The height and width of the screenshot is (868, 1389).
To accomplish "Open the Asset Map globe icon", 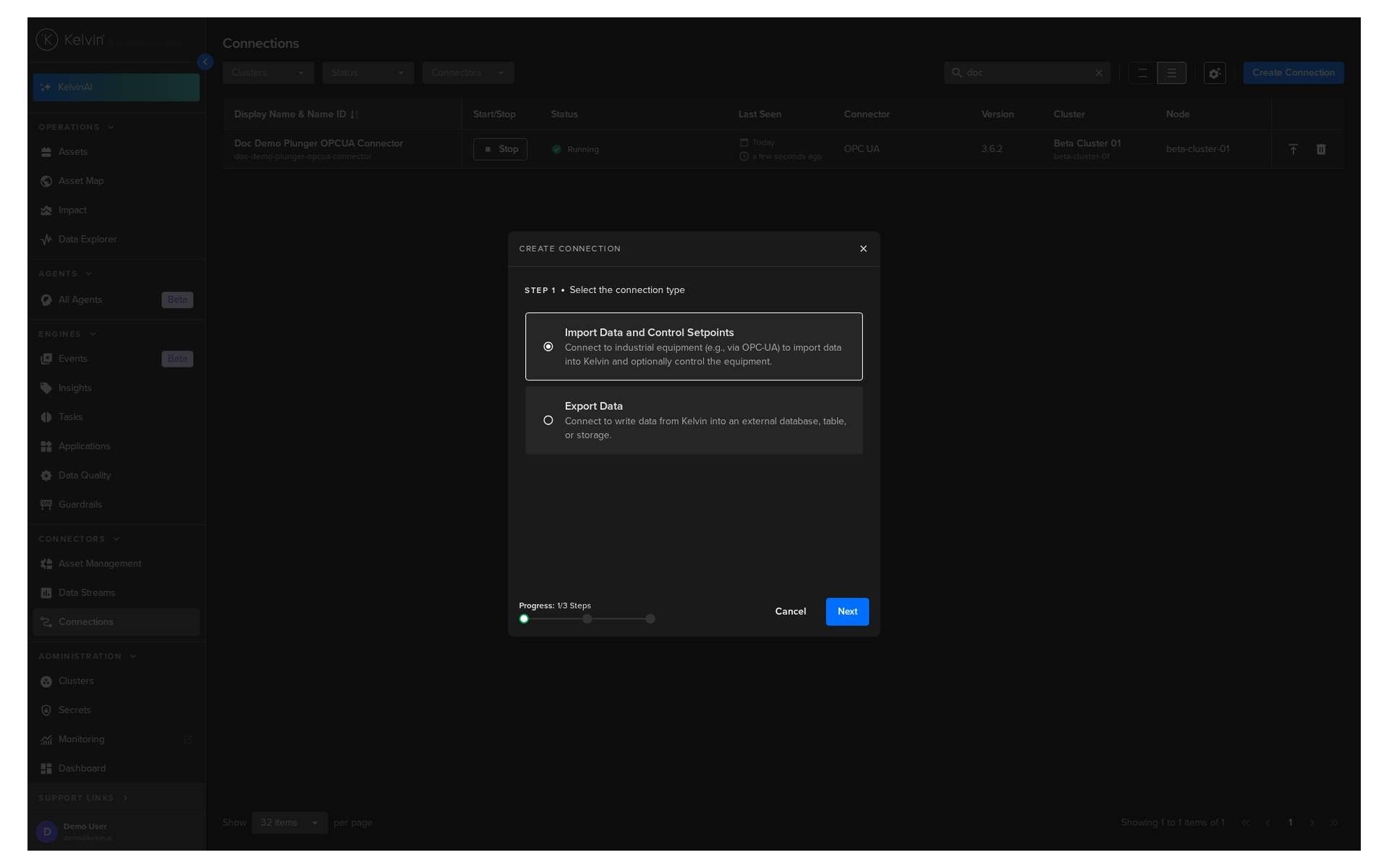I will click(46, 181).
